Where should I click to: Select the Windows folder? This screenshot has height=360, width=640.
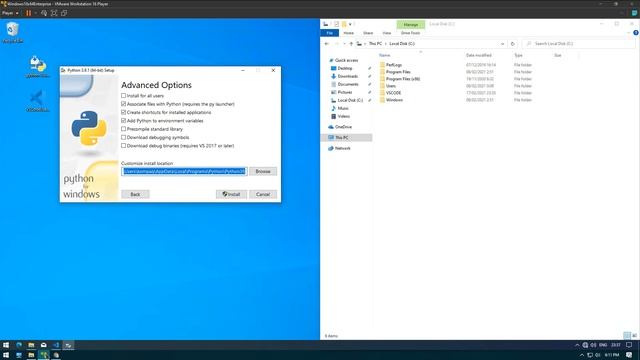[x=394, y=100]
